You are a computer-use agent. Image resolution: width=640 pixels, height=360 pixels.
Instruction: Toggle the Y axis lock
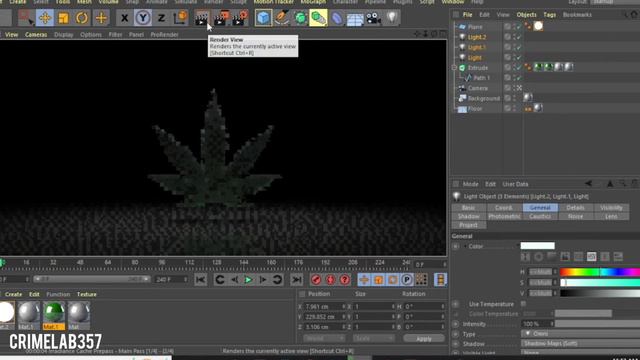(x=143, y=18)
